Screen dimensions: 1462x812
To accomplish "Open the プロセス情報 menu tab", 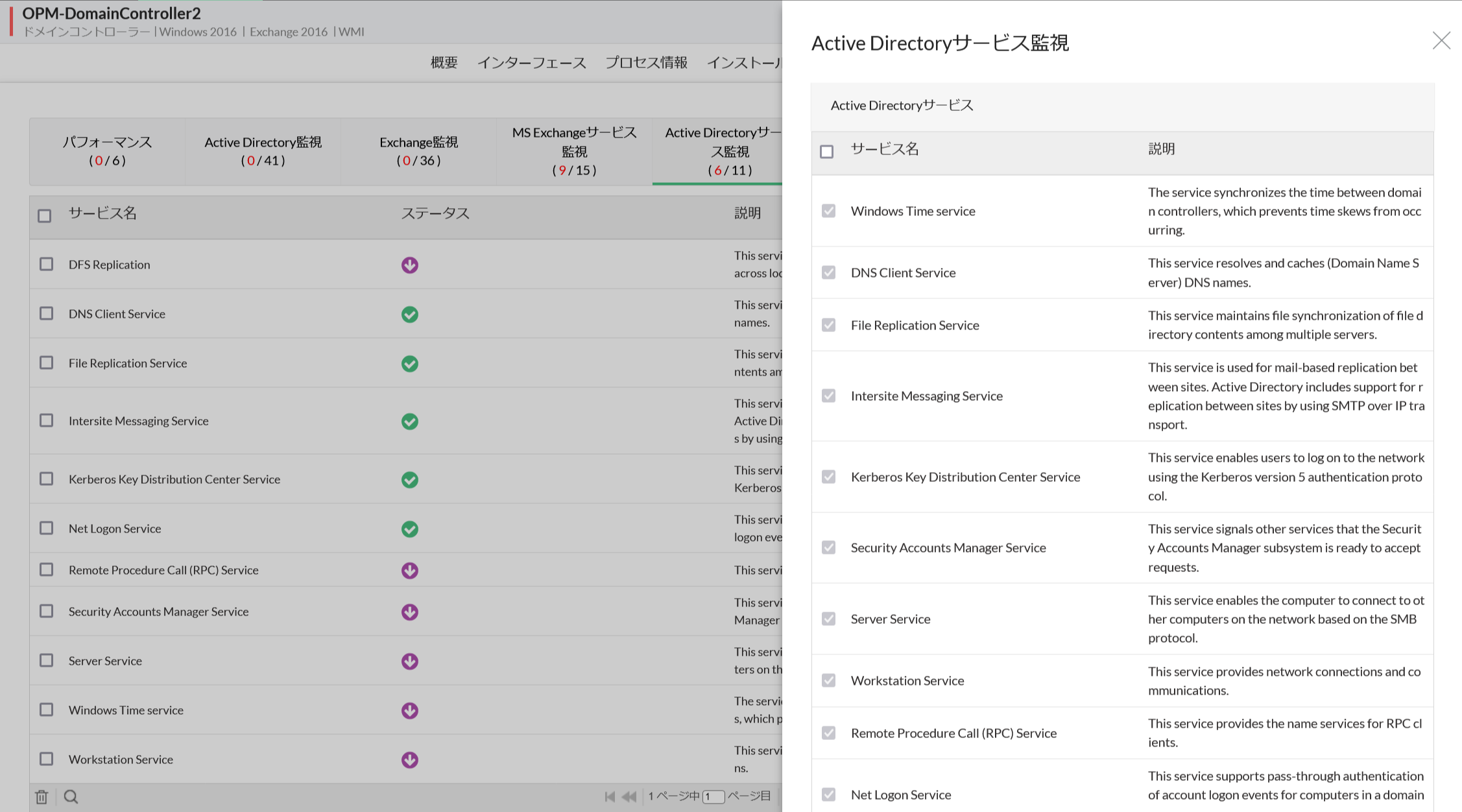I will (x=646, y=62).
